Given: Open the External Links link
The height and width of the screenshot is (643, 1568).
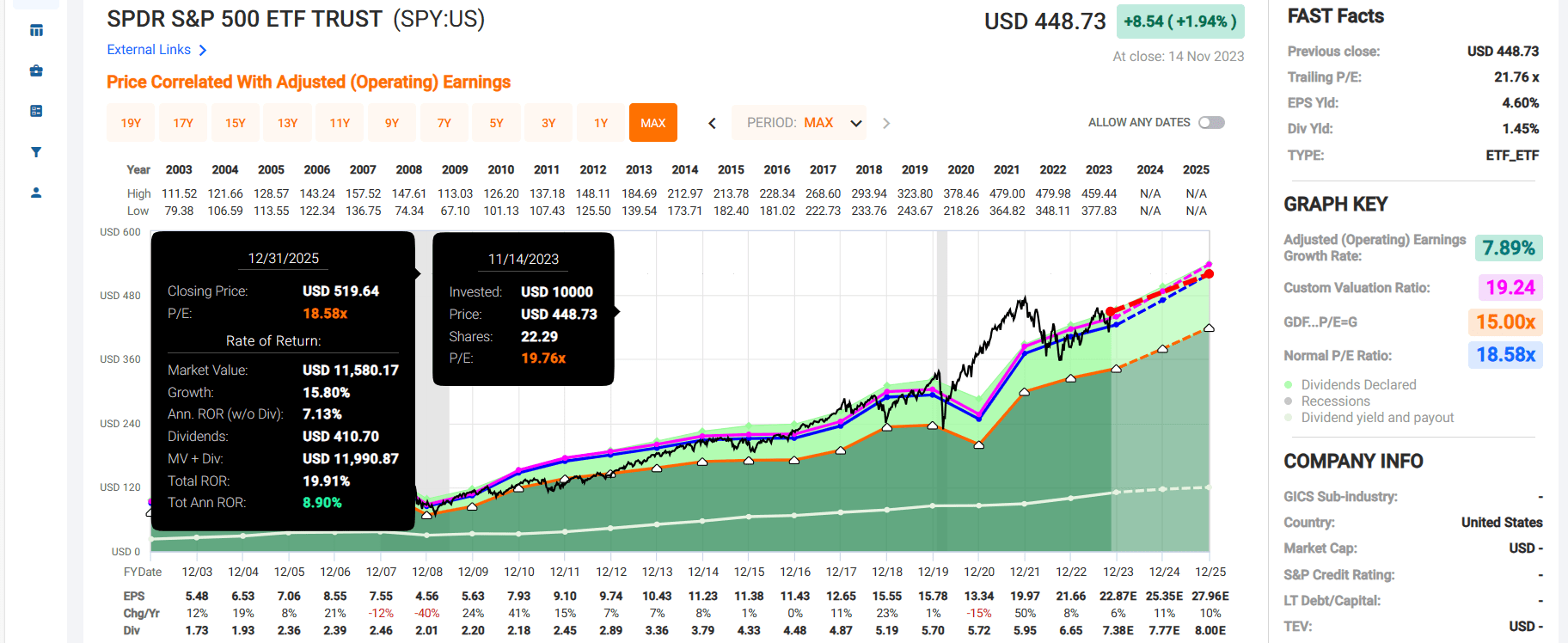Looking at the screenshot, I should pos(149,50).
